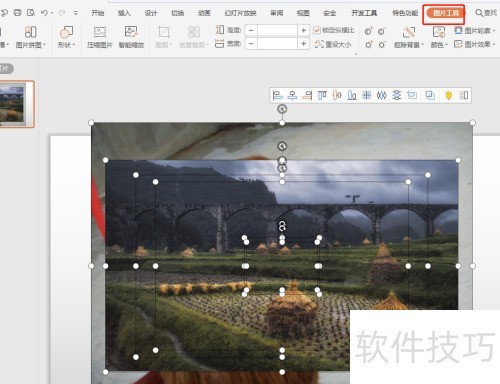
Task: Switch to the 安全 tab
Action: (330, 13)
